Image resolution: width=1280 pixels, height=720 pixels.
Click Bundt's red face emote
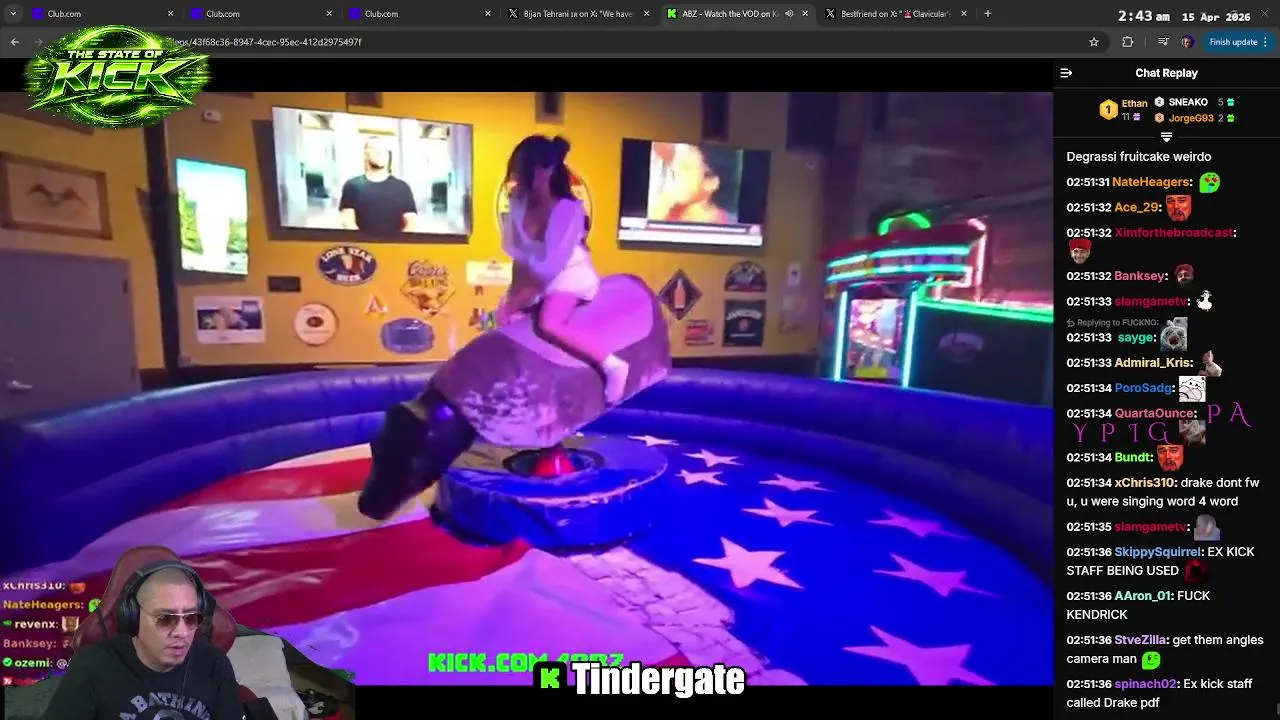coord(1171,456)
